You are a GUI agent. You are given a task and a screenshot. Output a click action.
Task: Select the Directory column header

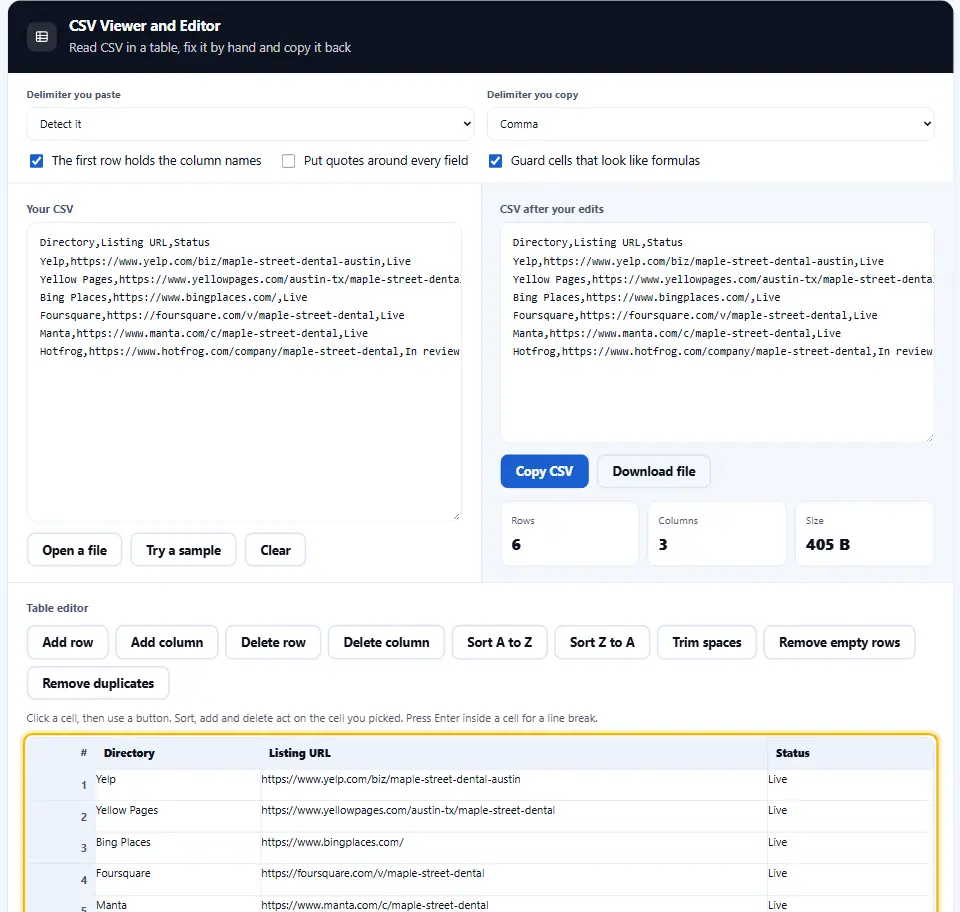click(x=178, y=753)
